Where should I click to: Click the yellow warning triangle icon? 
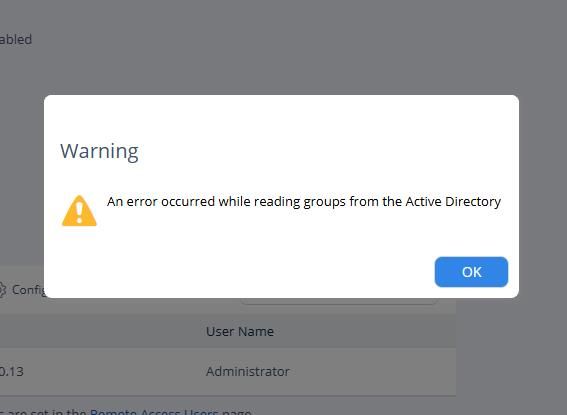point(79,211)
